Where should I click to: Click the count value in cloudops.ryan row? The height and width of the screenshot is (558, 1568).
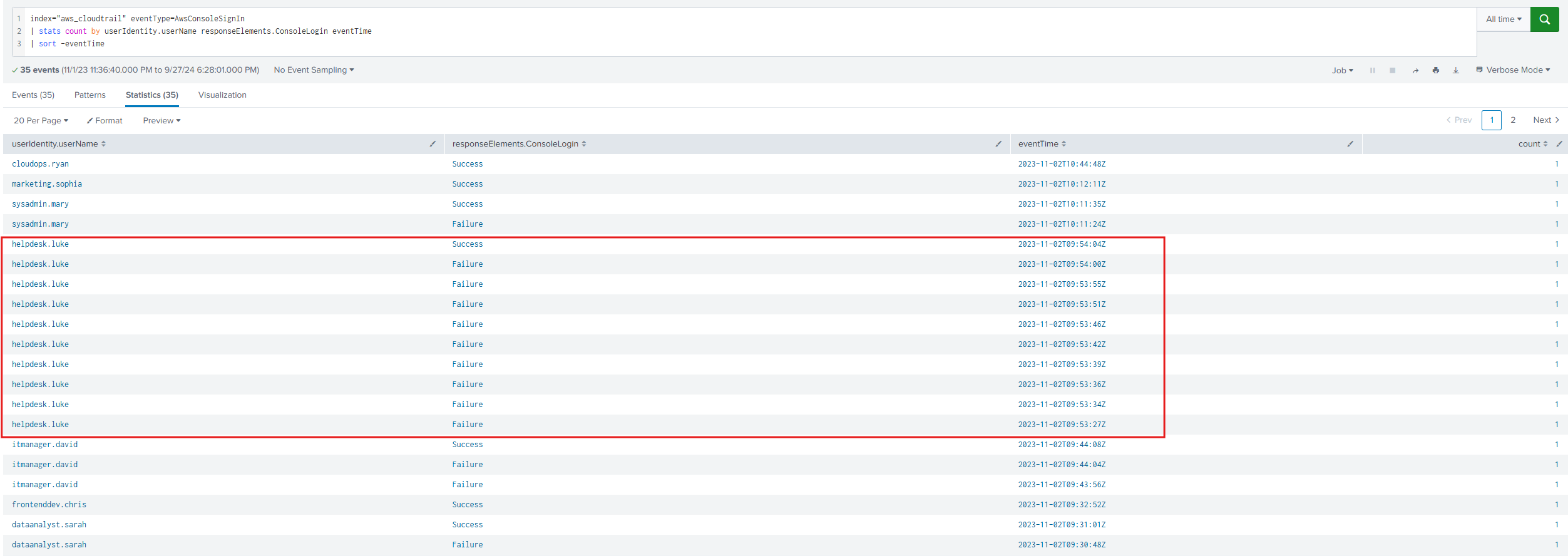tap(1556, 164)
